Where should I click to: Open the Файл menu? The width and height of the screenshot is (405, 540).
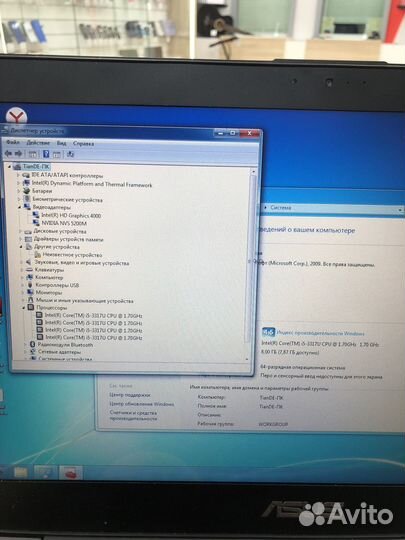(13, 142)
